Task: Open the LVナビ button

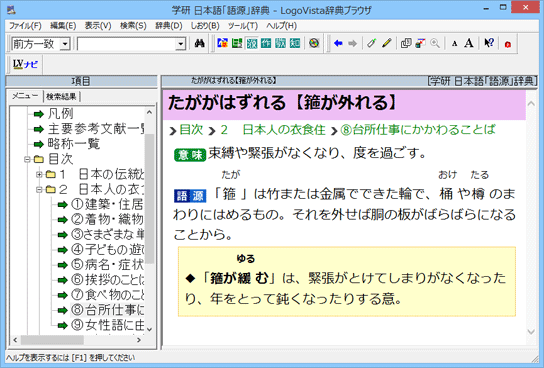Action: point(25,64)
